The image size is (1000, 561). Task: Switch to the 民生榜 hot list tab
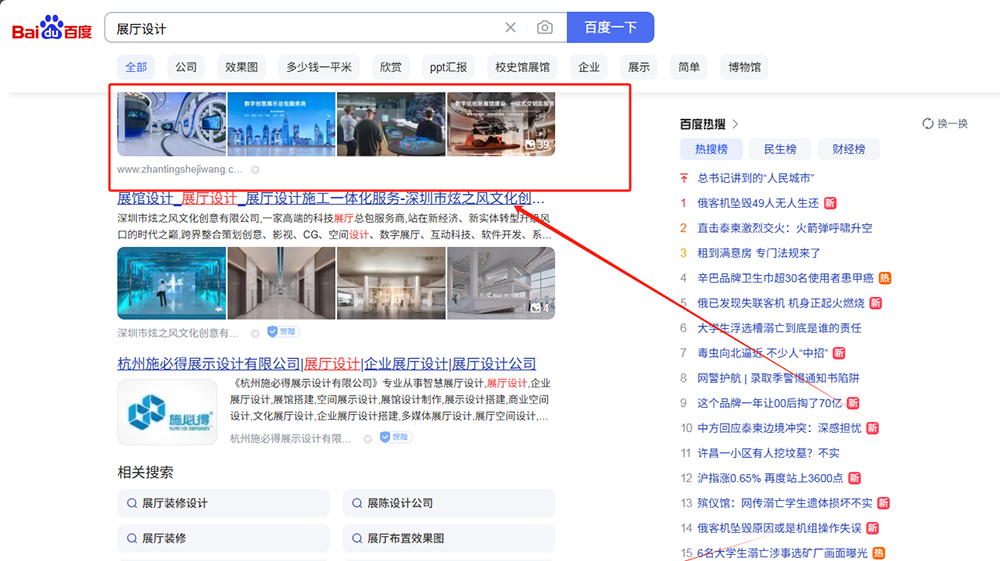click(780, 149)
